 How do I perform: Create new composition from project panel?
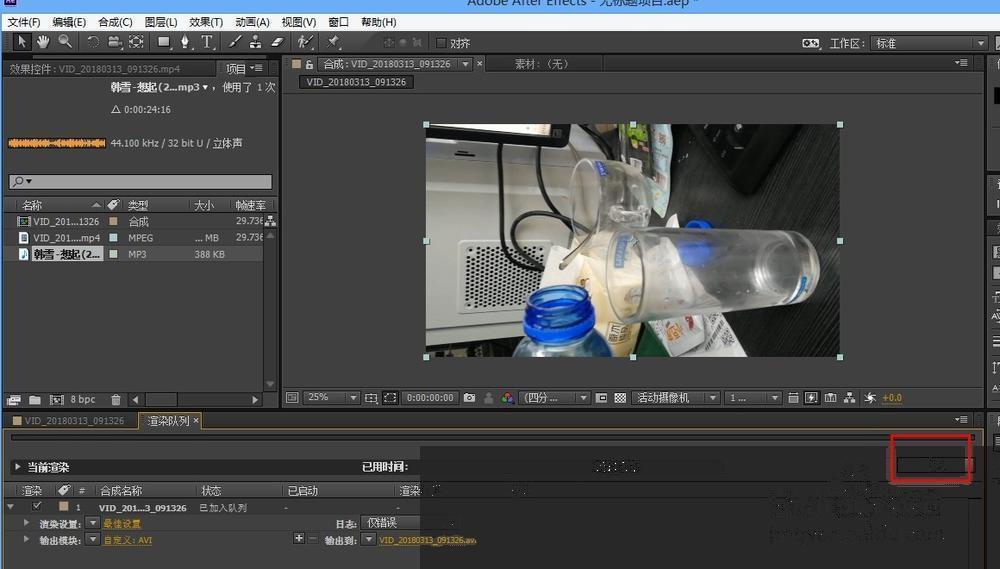pos(57,400)
